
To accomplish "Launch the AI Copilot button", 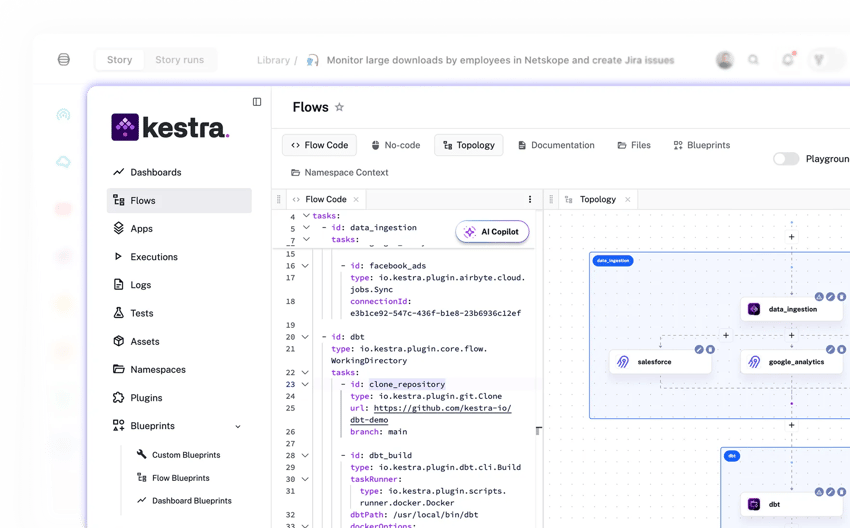I will pyautogui.click(x=492, y=232).
